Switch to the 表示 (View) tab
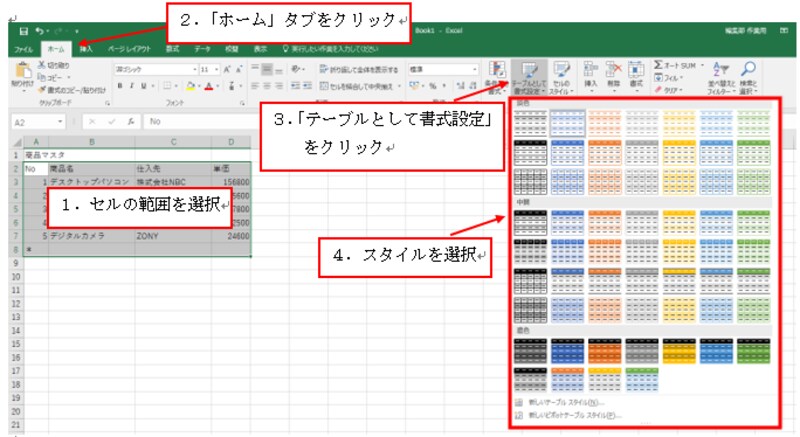This screenshot has width=800, height=437. [260, 48]
